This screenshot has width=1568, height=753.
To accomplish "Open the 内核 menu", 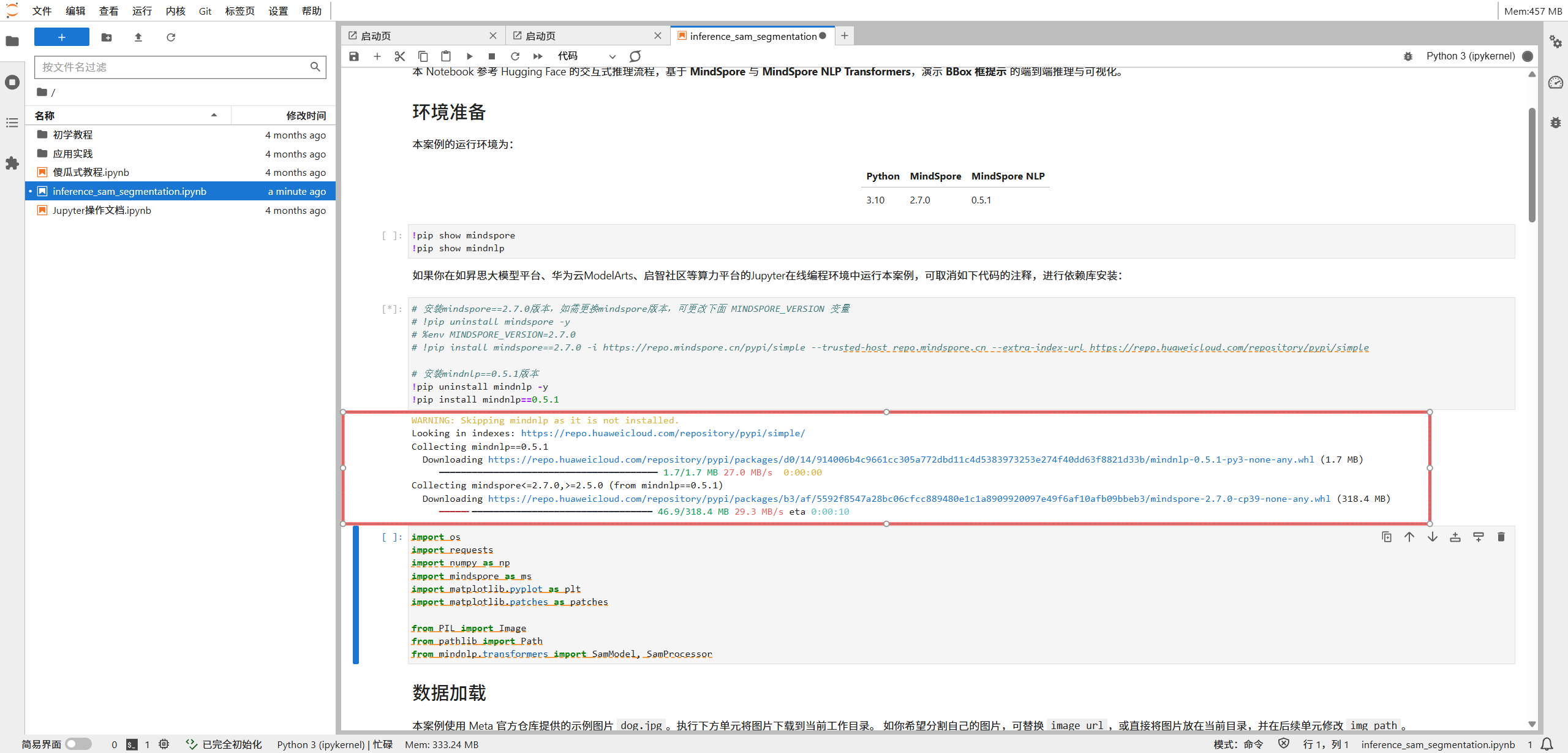I will [176, 11].
